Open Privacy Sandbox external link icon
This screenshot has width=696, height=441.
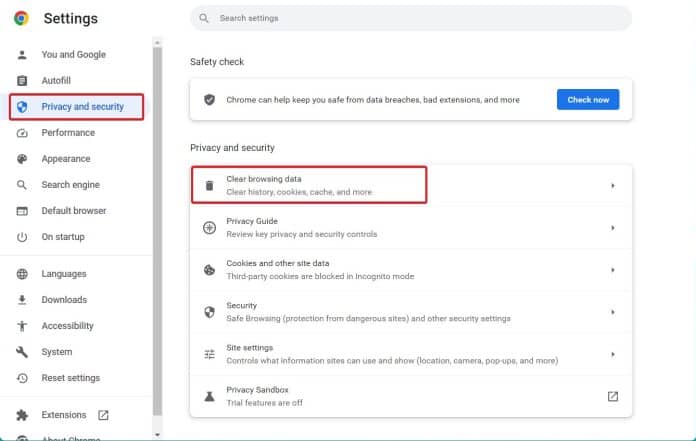[x=612, y=396]
